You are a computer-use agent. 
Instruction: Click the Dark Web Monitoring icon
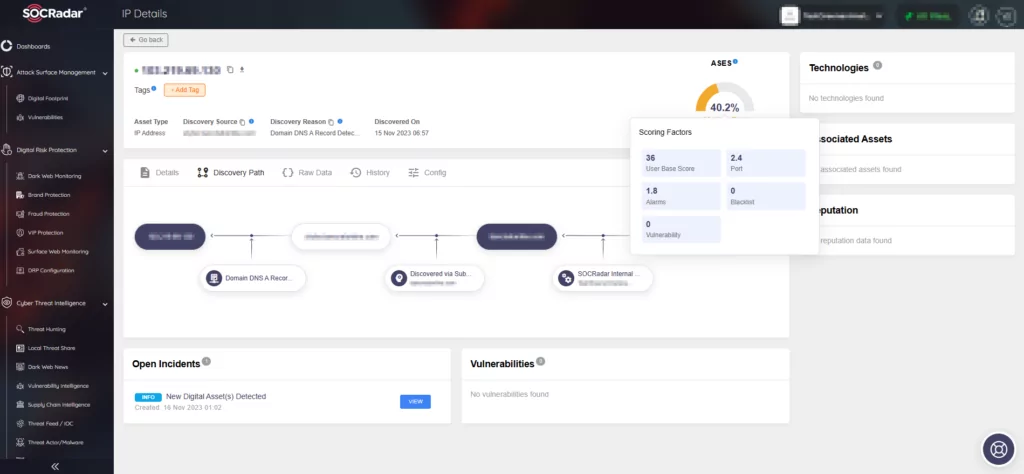click(20, 176)
